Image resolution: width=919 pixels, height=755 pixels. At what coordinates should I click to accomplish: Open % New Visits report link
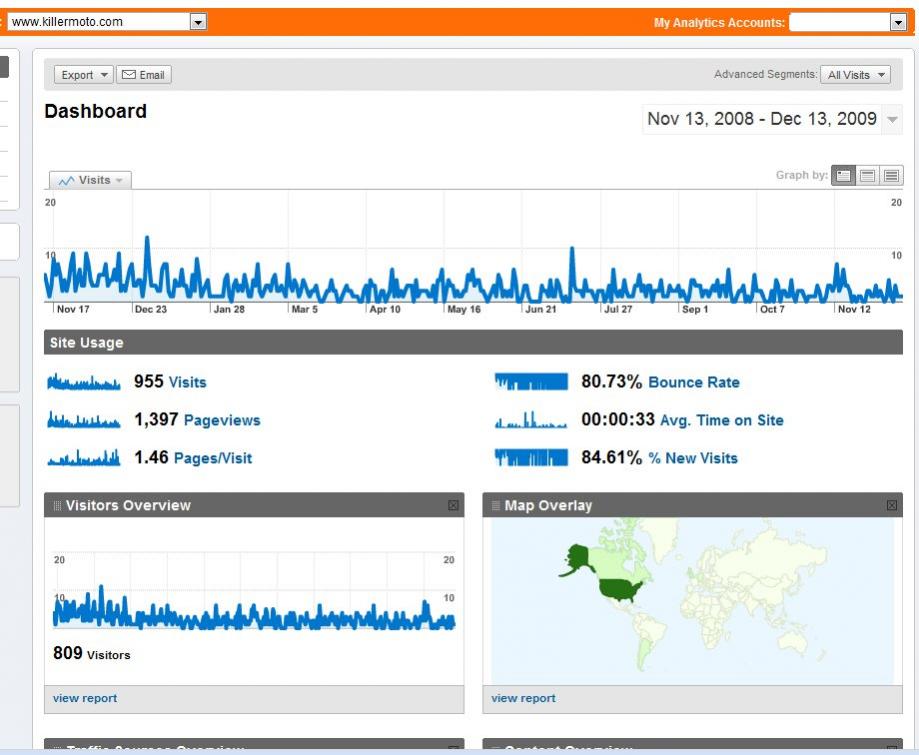(x=693, y=458)
